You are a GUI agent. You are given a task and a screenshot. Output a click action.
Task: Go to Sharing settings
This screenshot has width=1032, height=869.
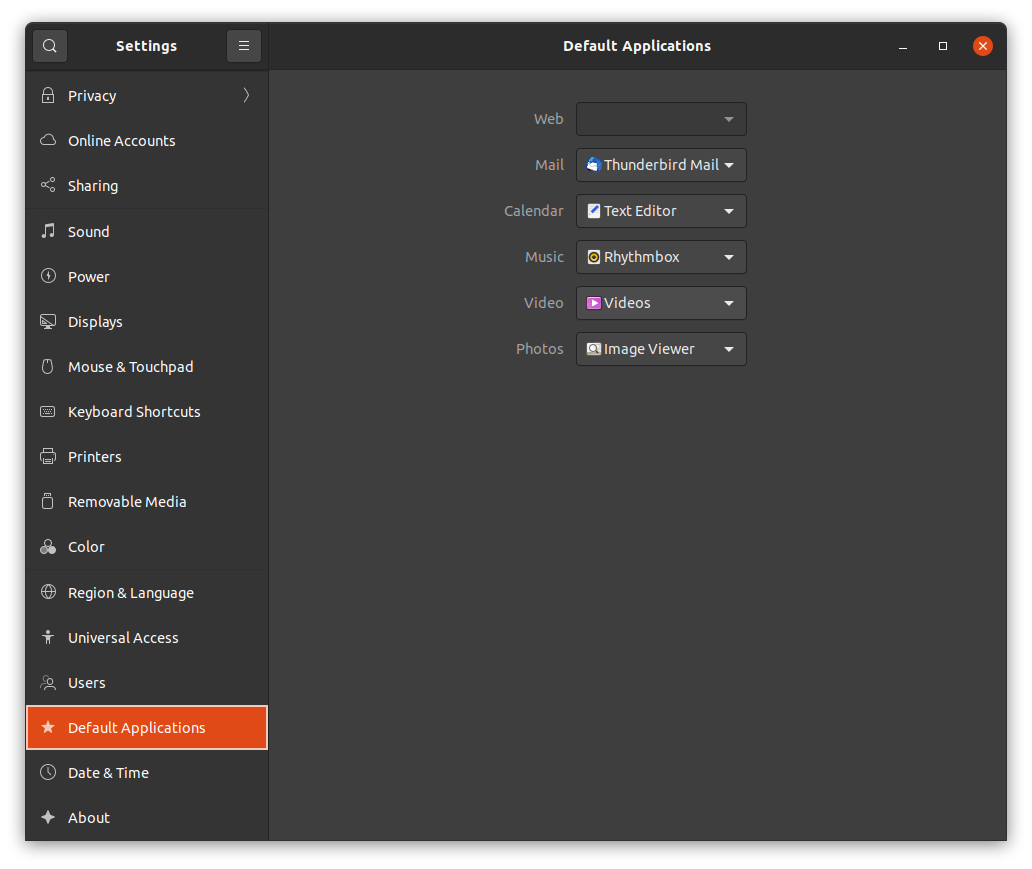coord(147,186)
